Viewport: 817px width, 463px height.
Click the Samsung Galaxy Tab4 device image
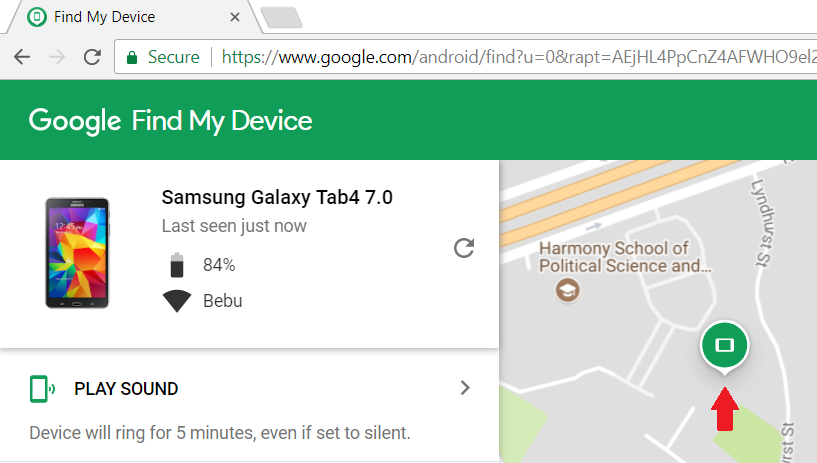pyautogui.click(x=77, y=253)
